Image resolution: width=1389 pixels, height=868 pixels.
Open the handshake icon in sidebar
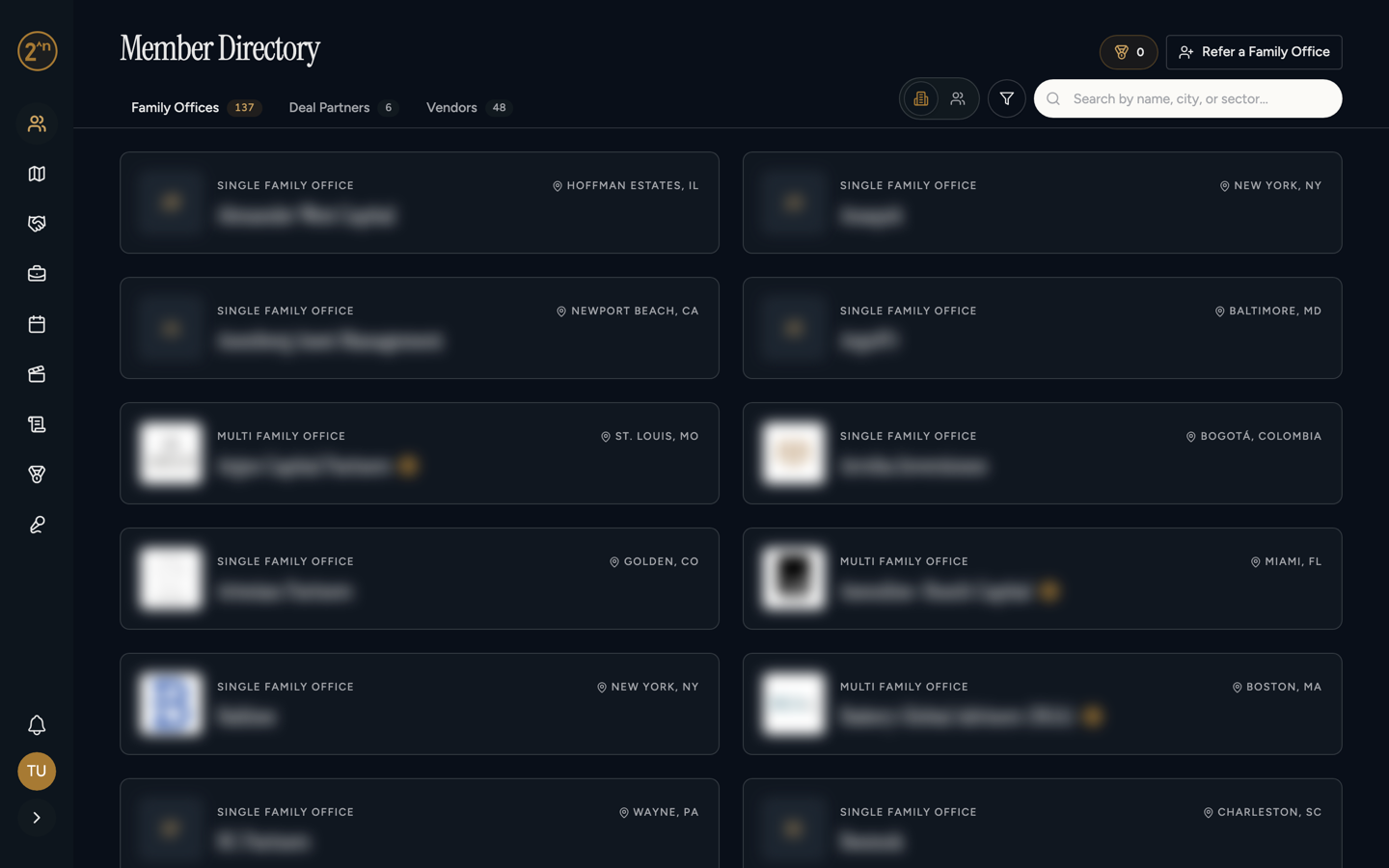coord(37,224)
